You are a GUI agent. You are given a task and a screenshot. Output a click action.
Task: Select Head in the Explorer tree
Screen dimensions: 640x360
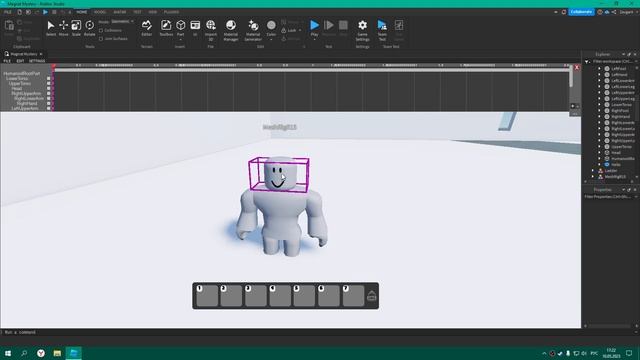coord(616,153)
